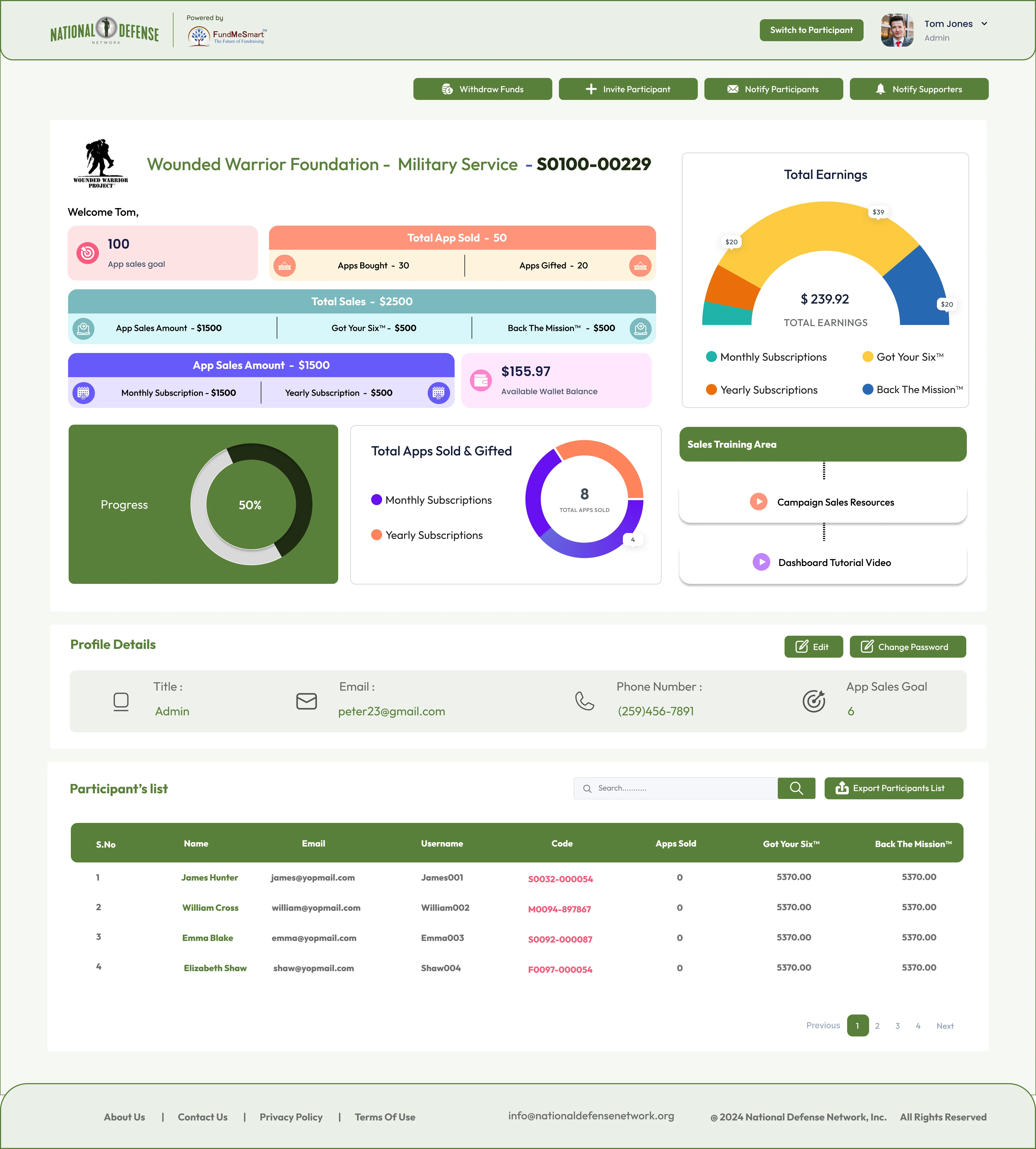Click the Withdraw Funds button

482,89
